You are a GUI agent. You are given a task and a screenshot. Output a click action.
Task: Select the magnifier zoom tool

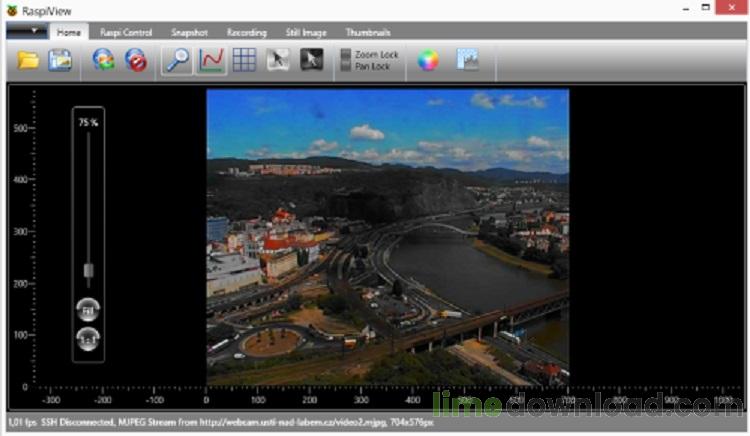coord(177,60)
